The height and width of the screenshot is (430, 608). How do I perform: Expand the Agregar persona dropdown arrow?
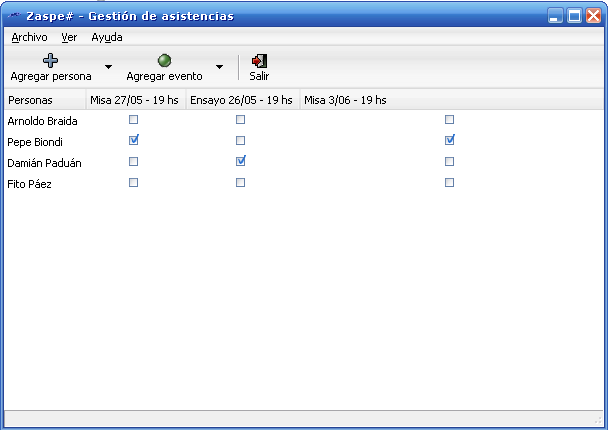pos(108,68)
